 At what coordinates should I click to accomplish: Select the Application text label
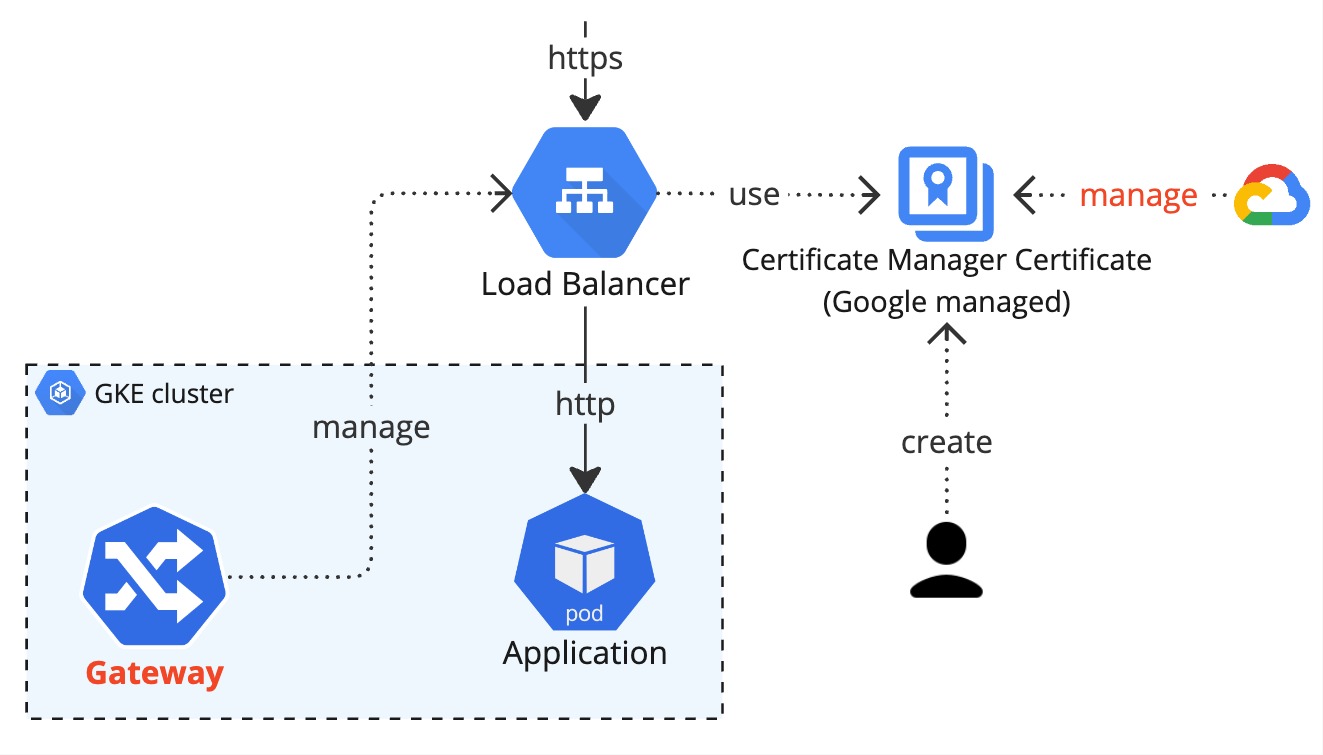(x=584, y=652)
